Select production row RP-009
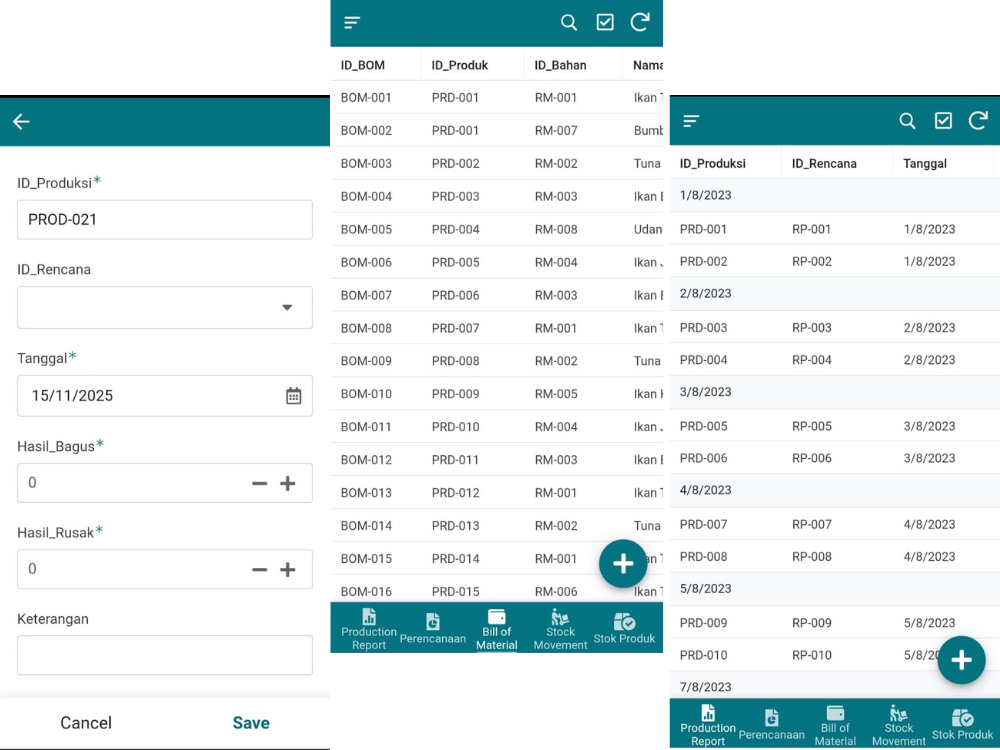The height and width of the screenshot is (750, 1000). [x=835, y=622]
